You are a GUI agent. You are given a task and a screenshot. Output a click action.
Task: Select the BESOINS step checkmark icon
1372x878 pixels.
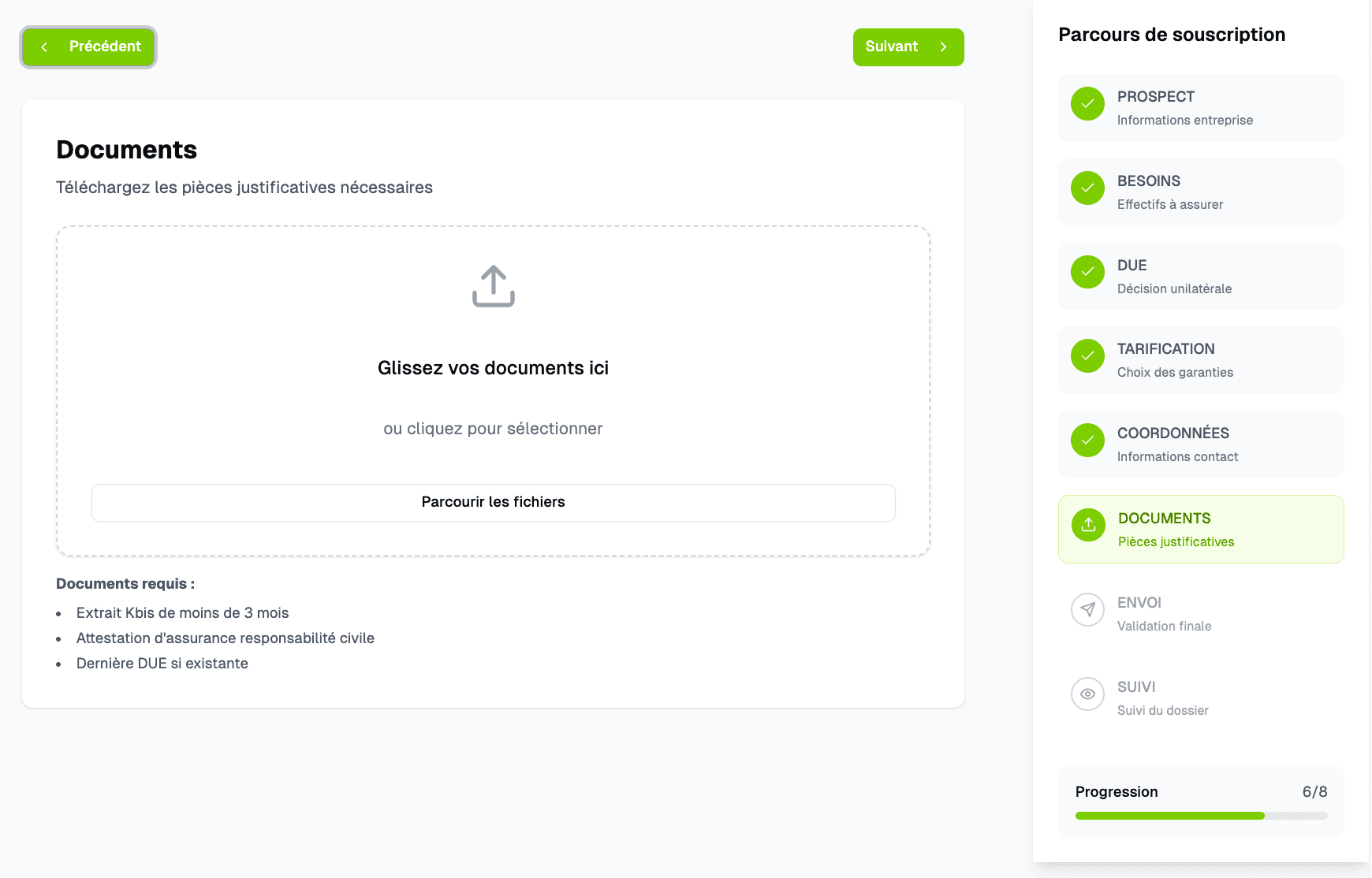1087,189
